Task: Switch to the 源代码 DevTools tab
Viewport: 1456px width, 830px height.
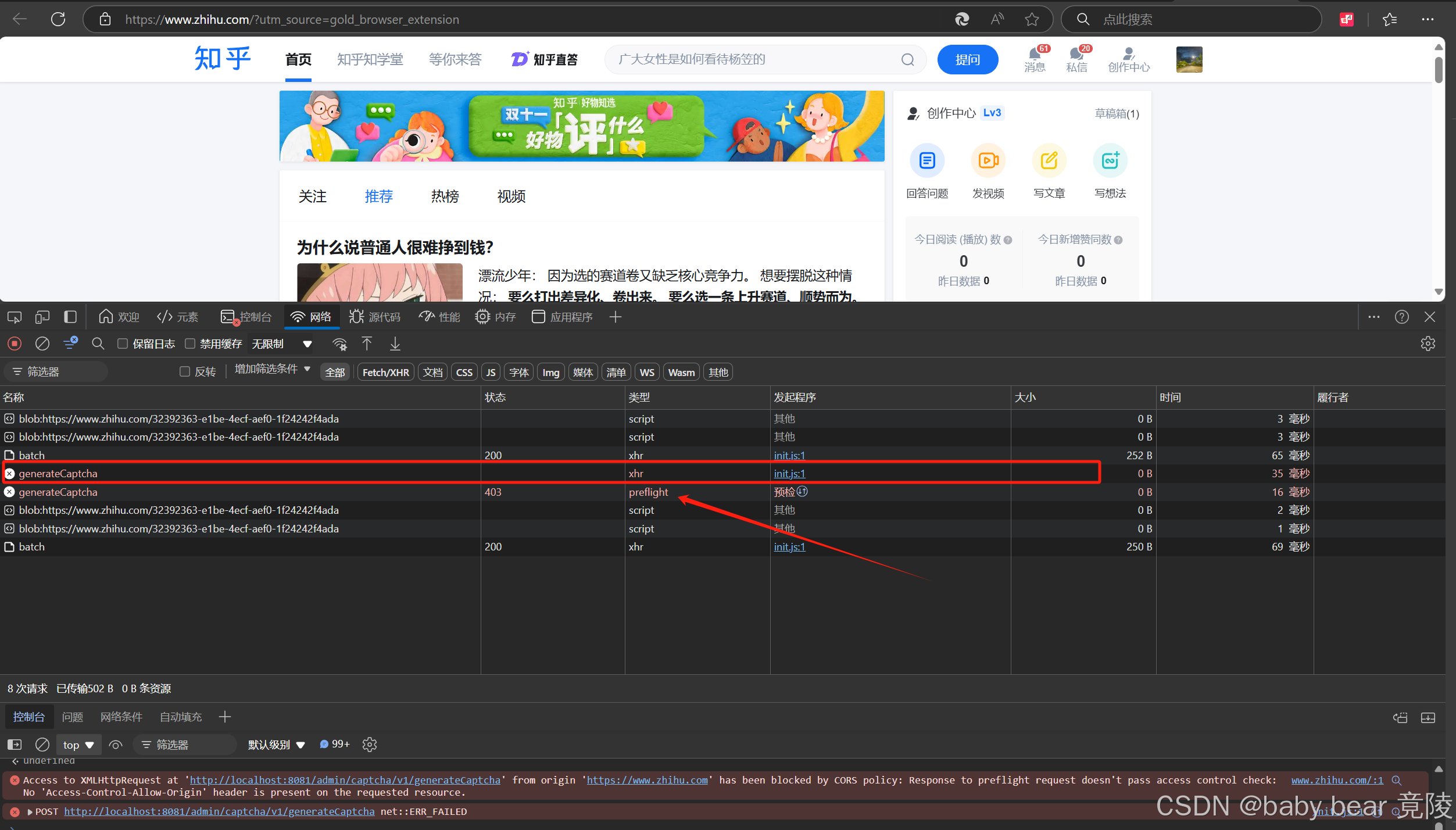Action: 375,317
